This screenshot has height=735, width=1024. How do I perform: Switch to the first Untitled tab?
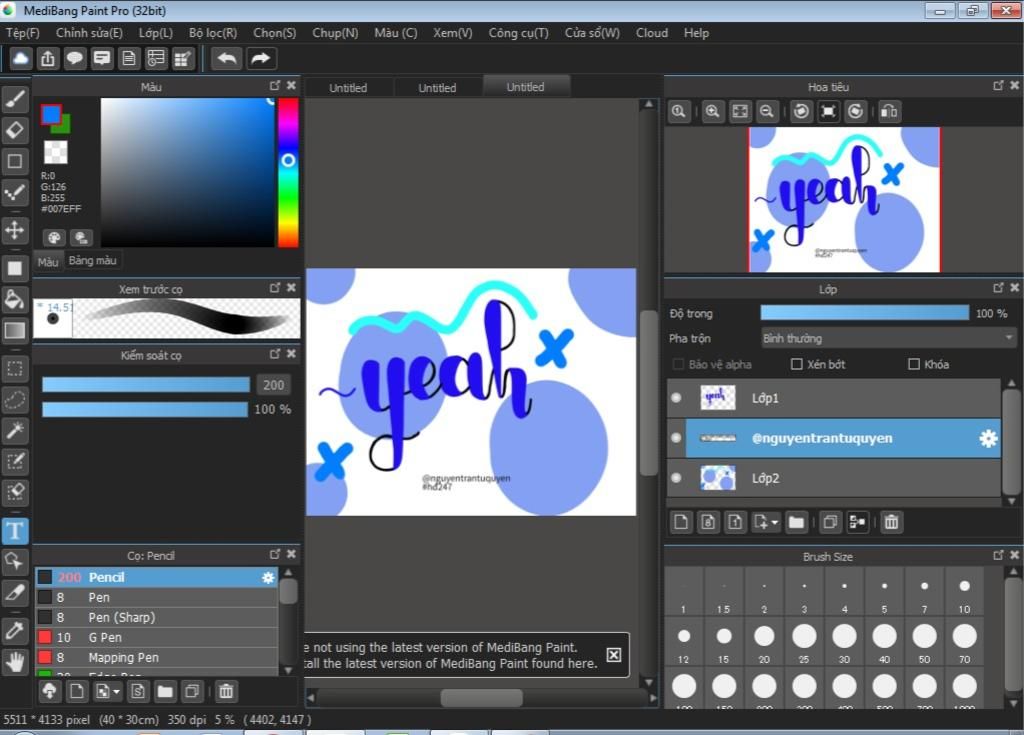tap(348, 88)
